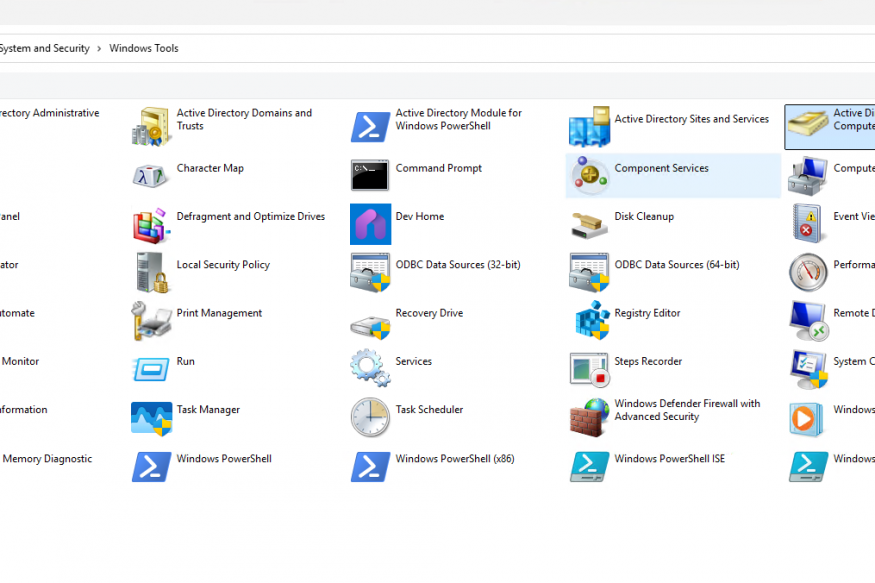This screenshot has height=583, width=875.
Task: Open the Command Prompt icon
Action: pos(370,175)
